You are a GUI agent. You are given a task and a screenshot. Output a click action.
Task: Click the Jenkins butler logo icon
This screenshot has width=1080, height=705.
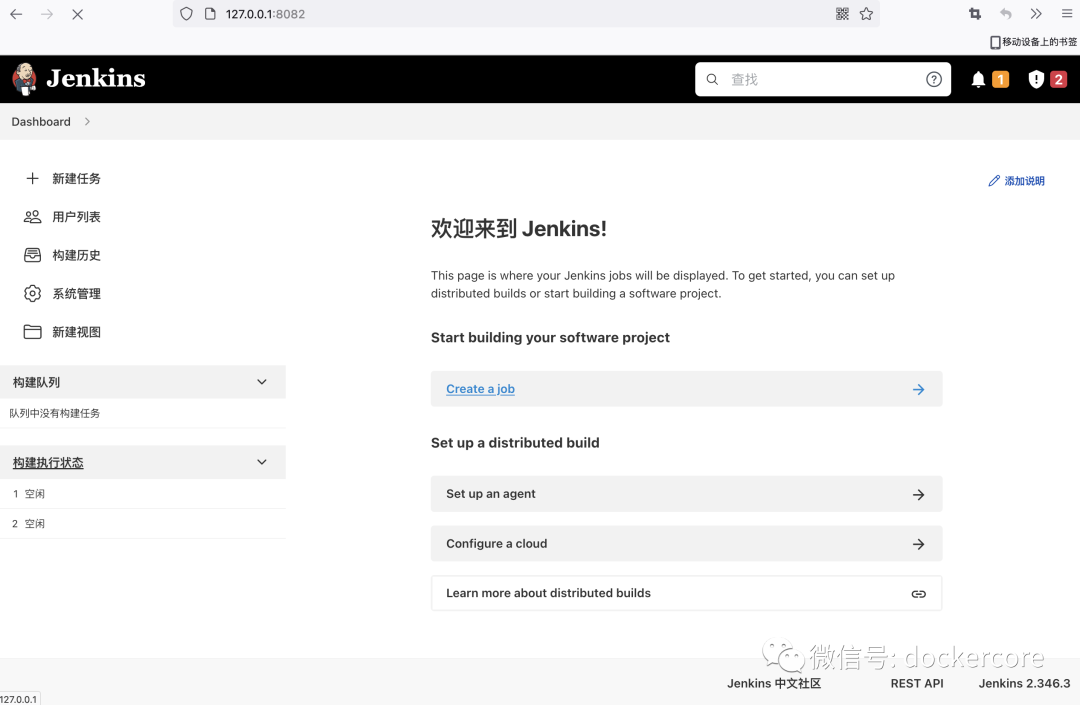25,78
